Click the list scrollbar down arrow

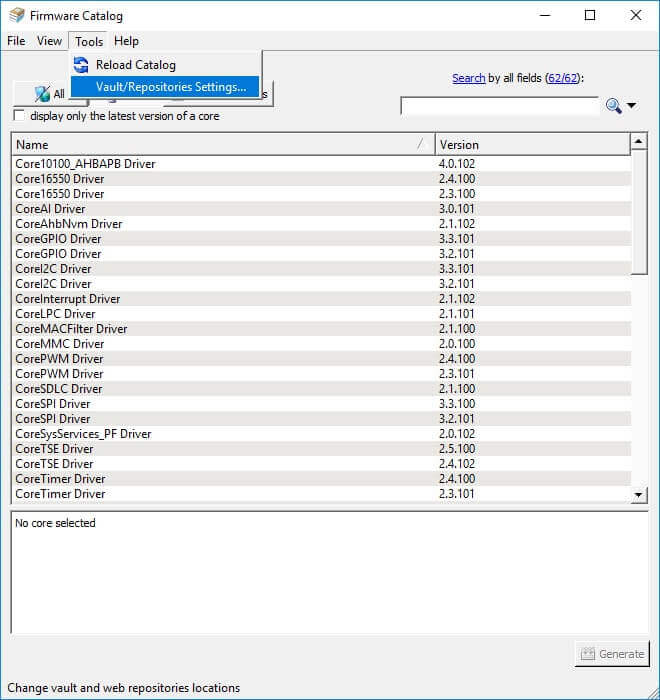coord(639,494)
